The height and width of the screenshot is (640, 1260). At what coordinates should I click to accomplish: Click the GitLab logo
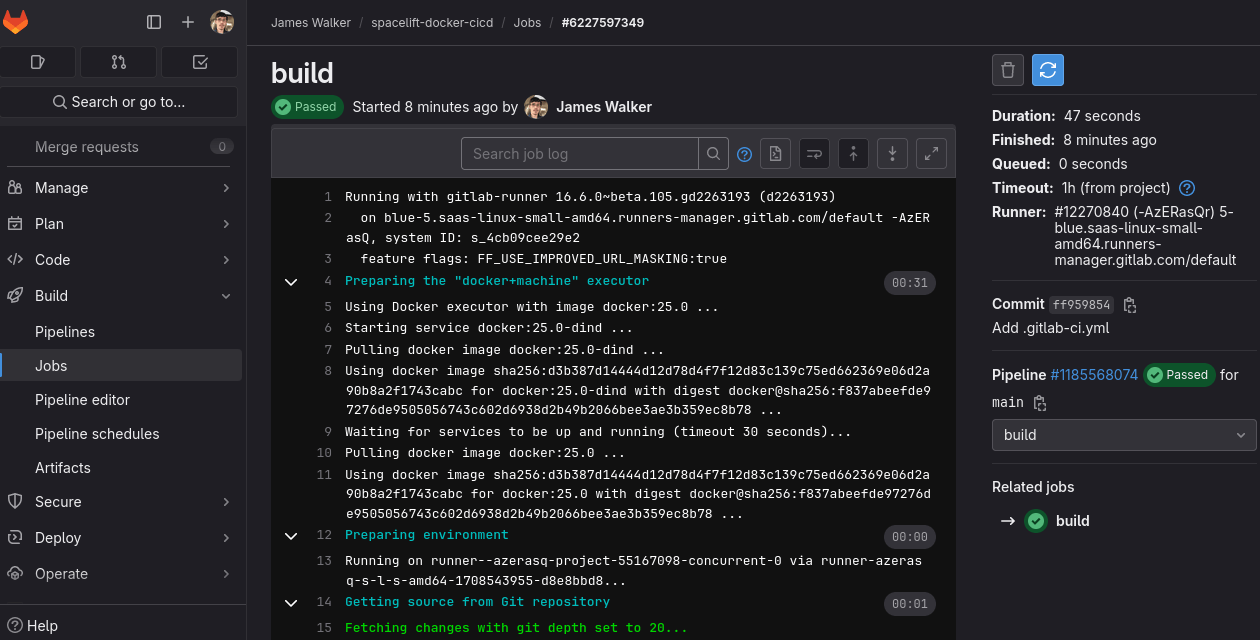pos(16,21)
